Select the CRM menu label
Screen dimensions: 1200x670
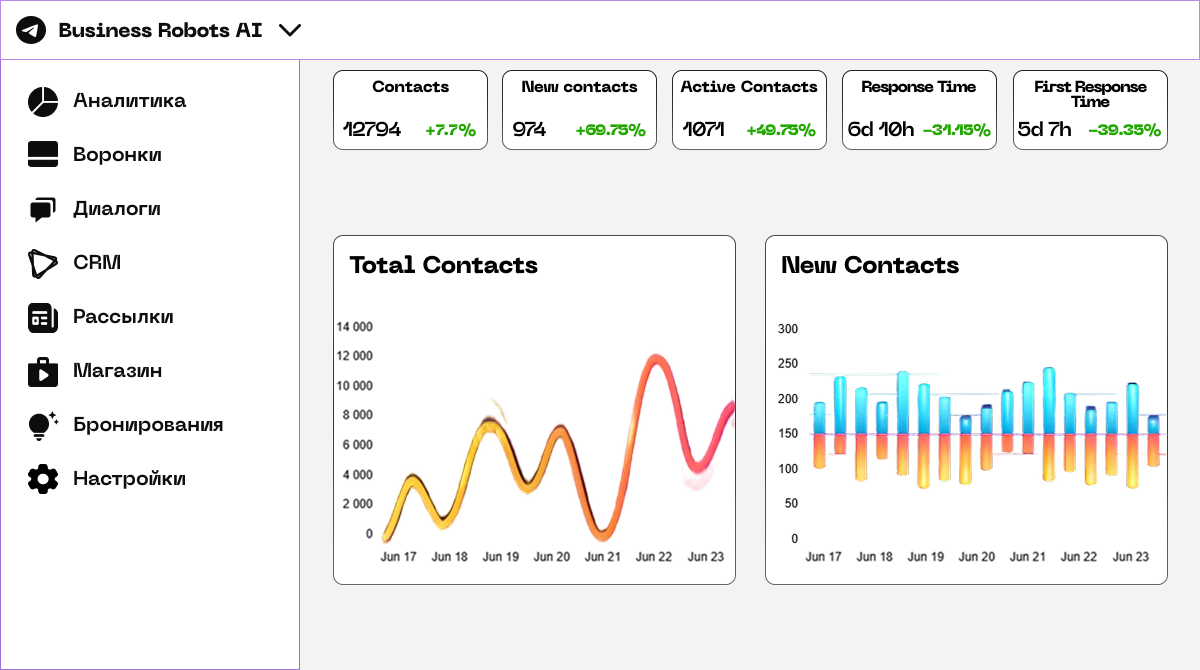(97, 263)
